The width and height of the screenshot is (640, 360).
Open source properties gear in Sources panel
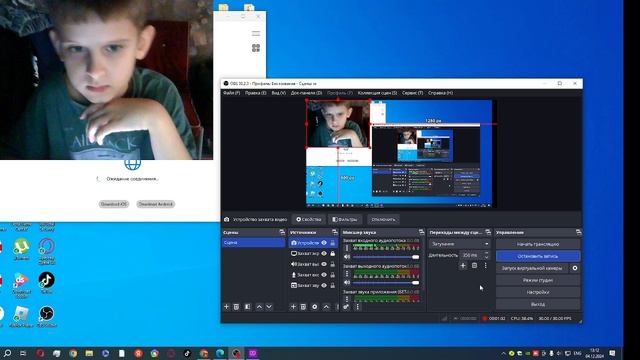tap(315, 307)
